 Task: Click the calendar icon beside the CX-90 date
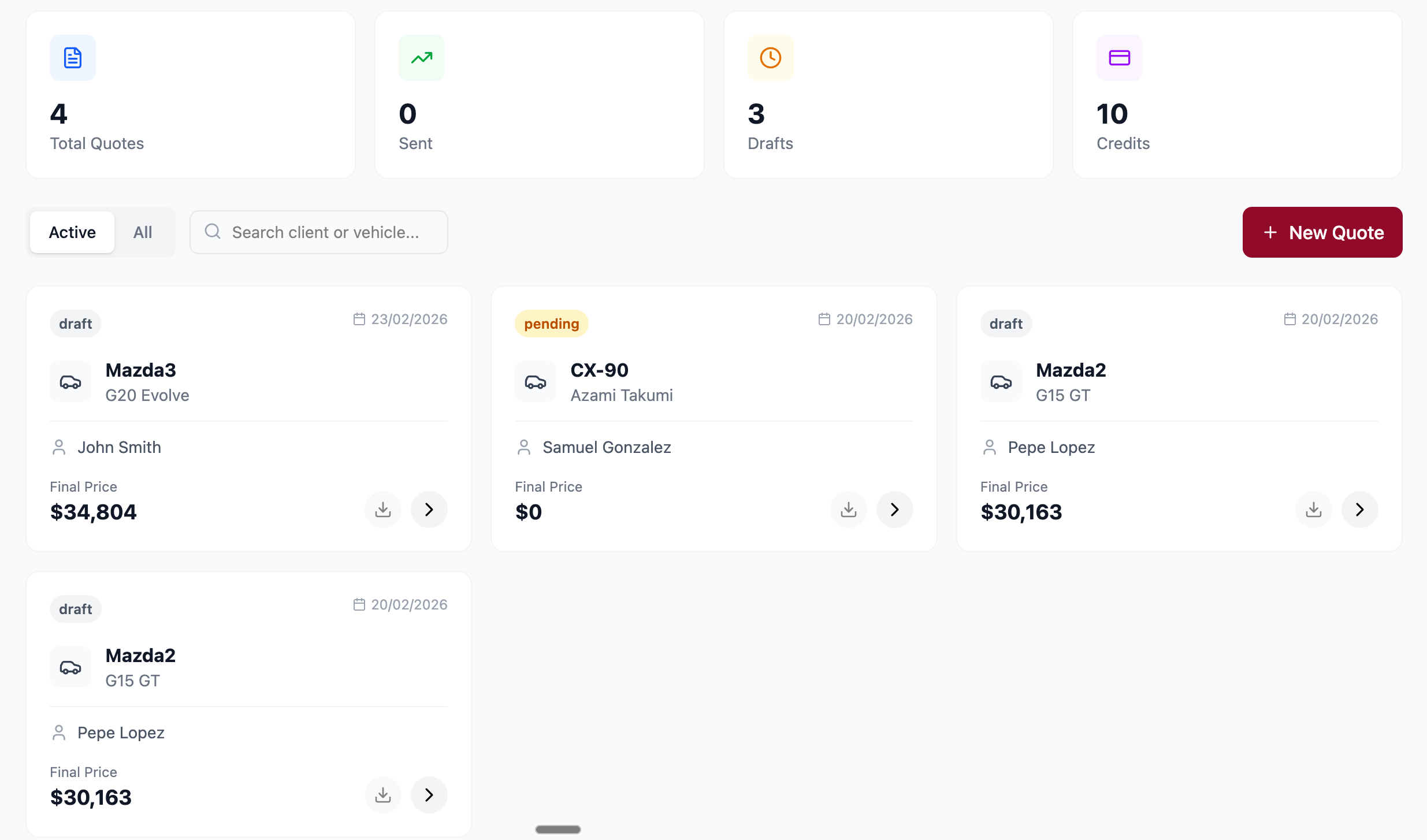click(x=824, y=318)
